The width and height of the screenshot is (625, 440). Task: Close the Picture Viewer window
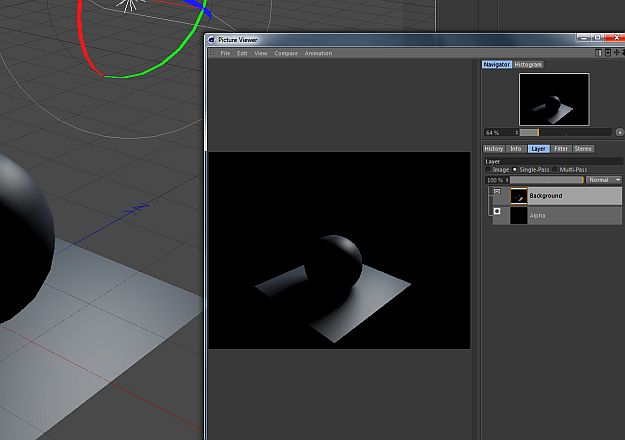(615, 38)
